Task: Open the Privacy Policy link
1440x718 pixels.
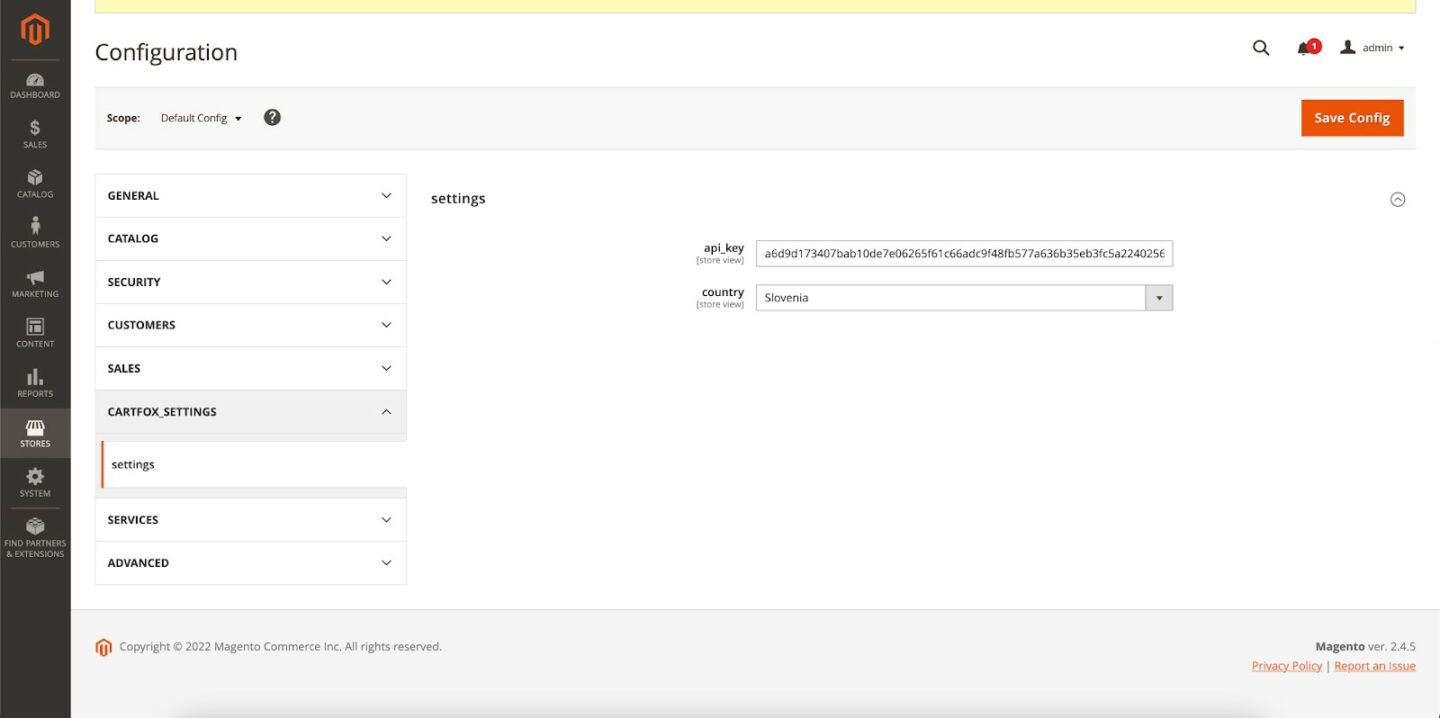Action: 1286,666
